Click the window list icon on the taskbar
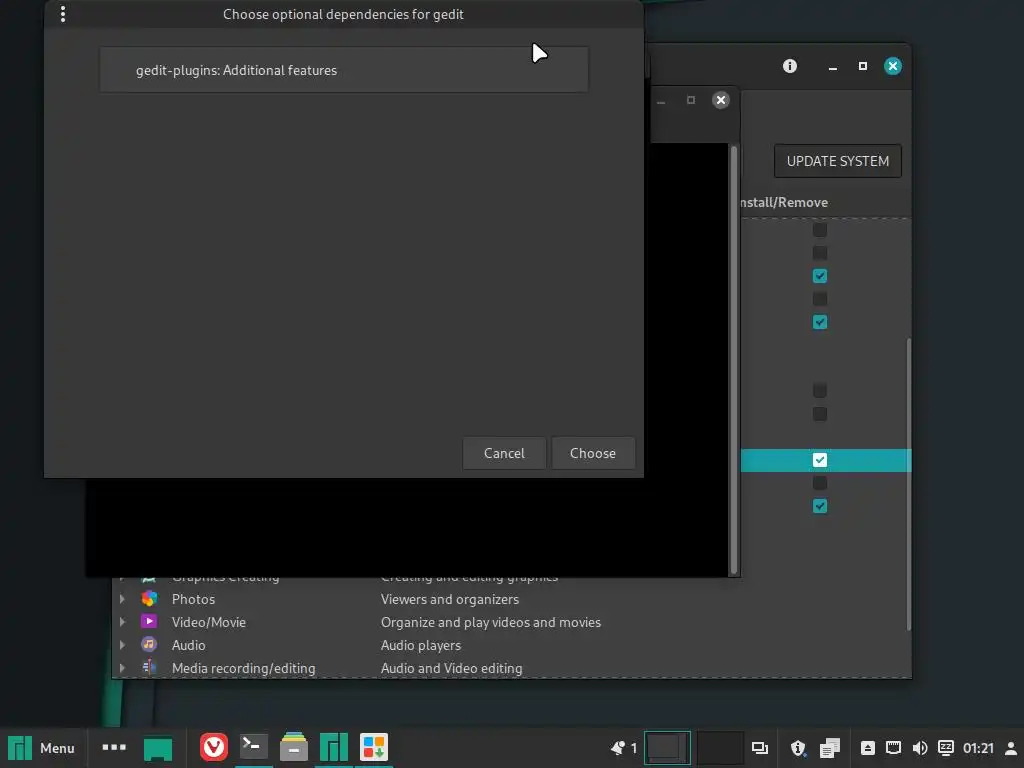The width and height of the screenshot is (1024, 768). tap(760, 748)
